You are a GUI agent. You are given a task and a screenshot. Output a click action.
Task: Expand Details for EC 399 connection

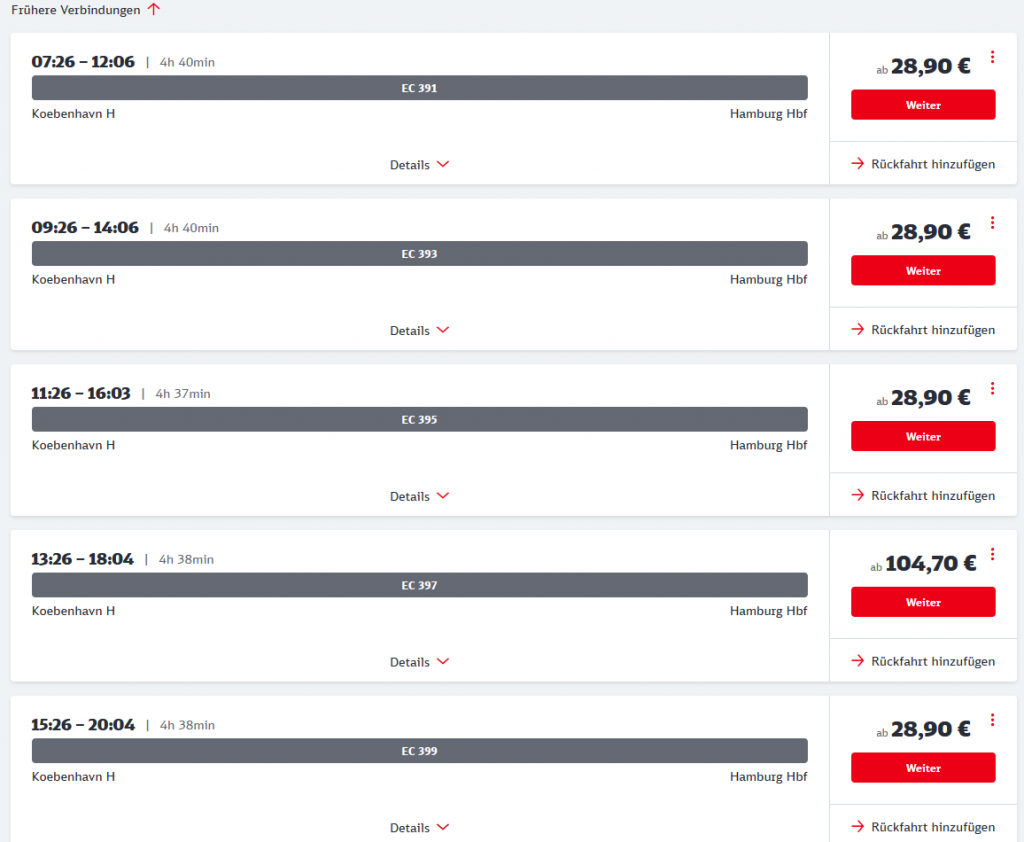(419, 828)
